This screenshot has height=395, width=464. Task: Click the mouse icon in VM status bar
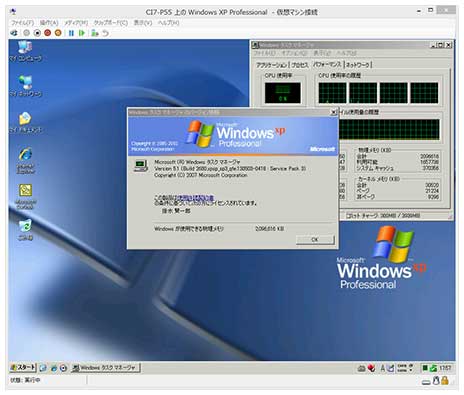[x=436, y=380]
